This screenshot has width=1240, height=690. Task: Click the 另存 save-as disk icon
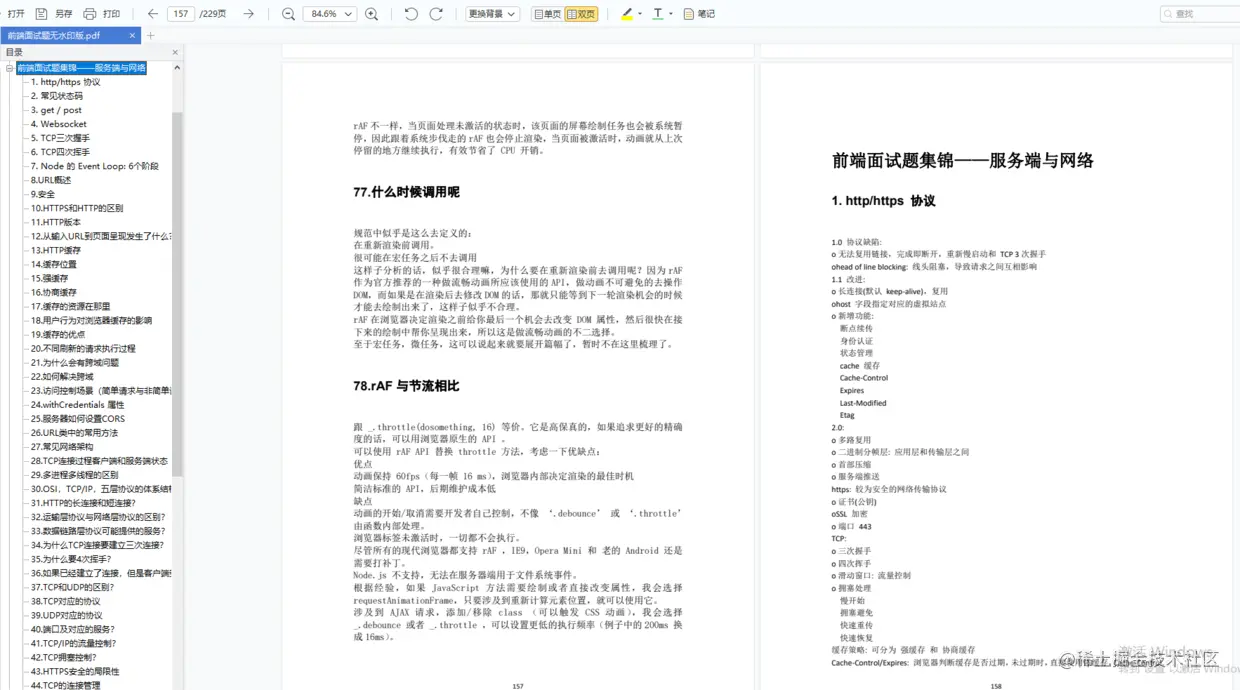[x=41, y=14]
